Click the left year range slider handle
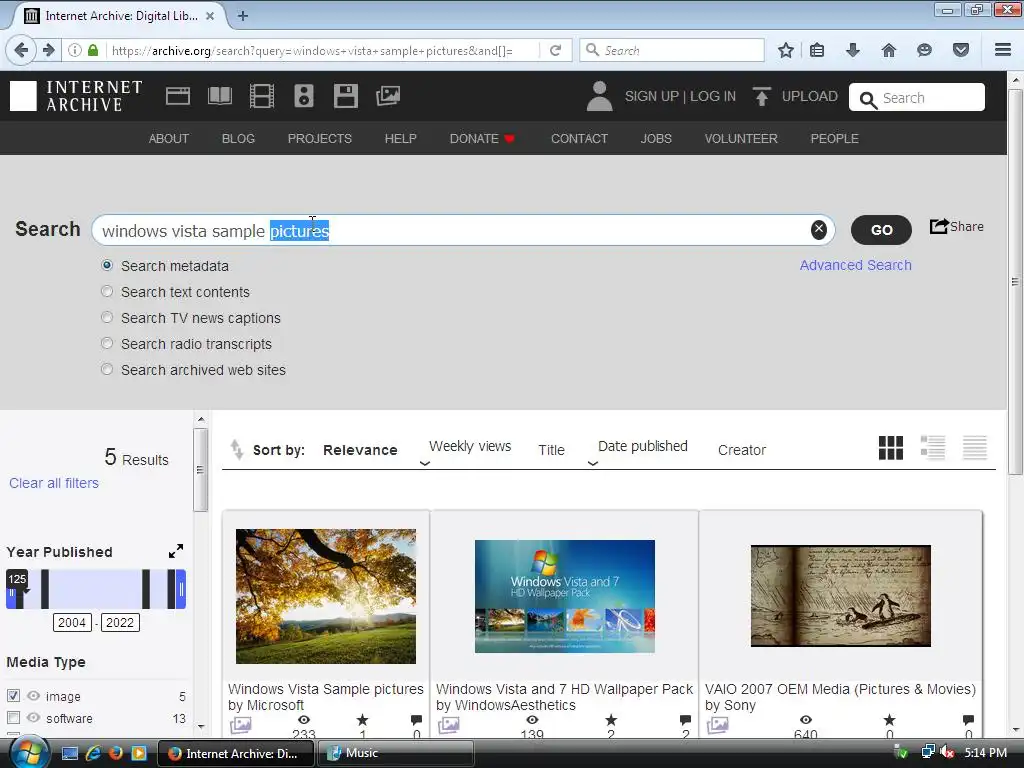 pos(11,592)
